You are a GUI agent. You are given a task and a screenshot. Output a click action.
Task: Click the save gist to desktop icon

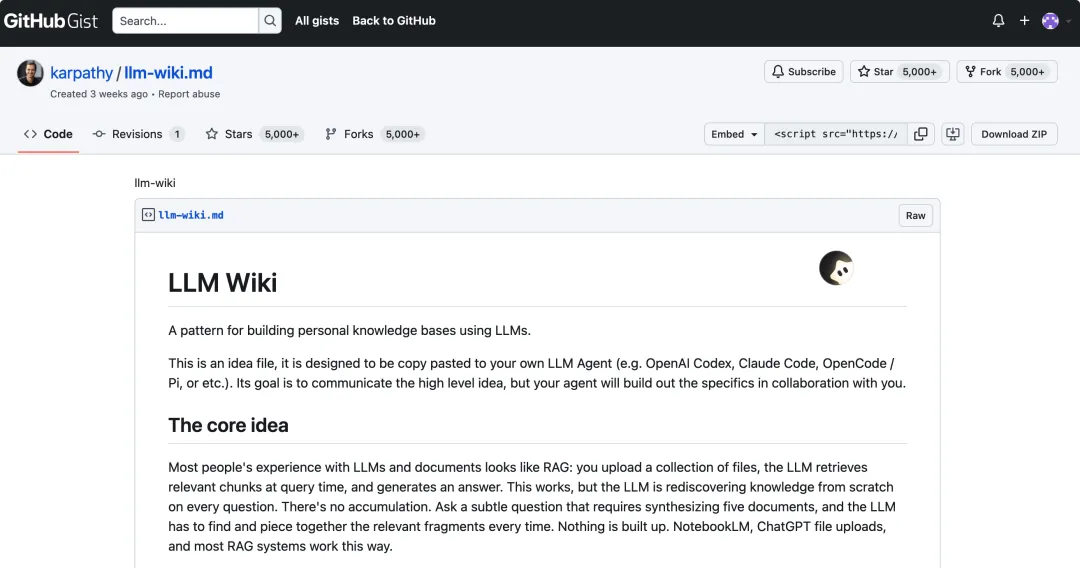coord(953,134)
